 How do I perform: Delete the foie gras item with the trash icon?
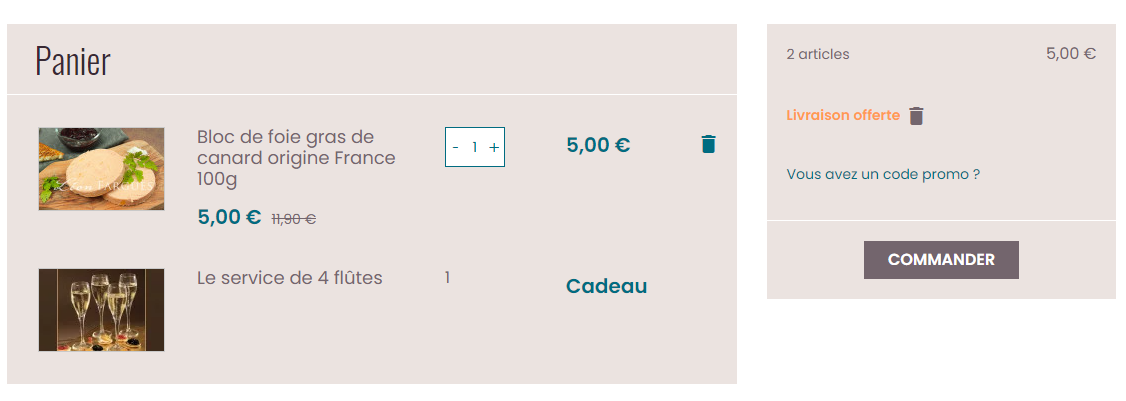click(x=708, y=144)
